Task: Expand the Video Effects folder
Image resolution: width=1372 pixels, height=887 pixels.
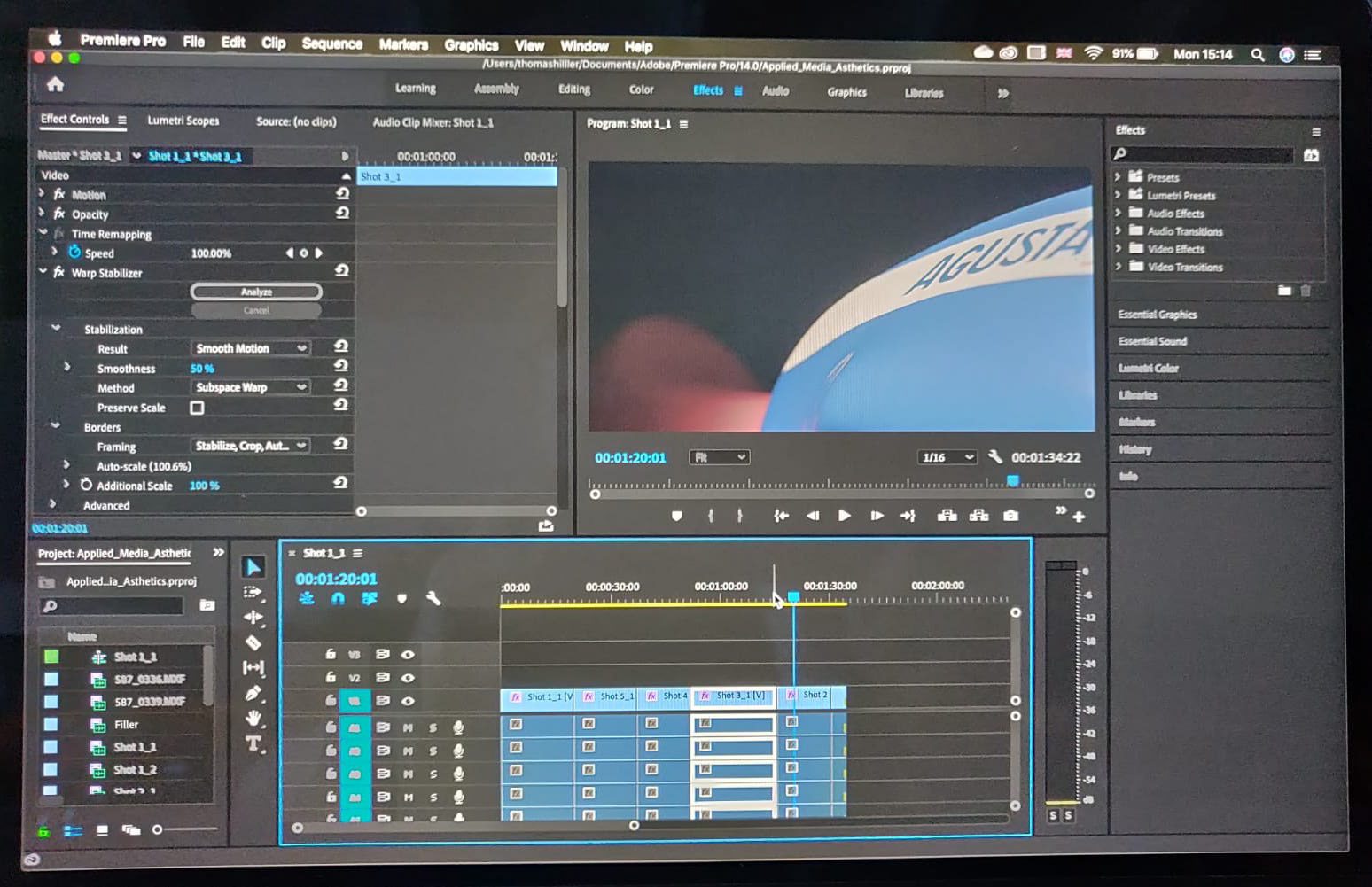Action: click(1119, 249)
